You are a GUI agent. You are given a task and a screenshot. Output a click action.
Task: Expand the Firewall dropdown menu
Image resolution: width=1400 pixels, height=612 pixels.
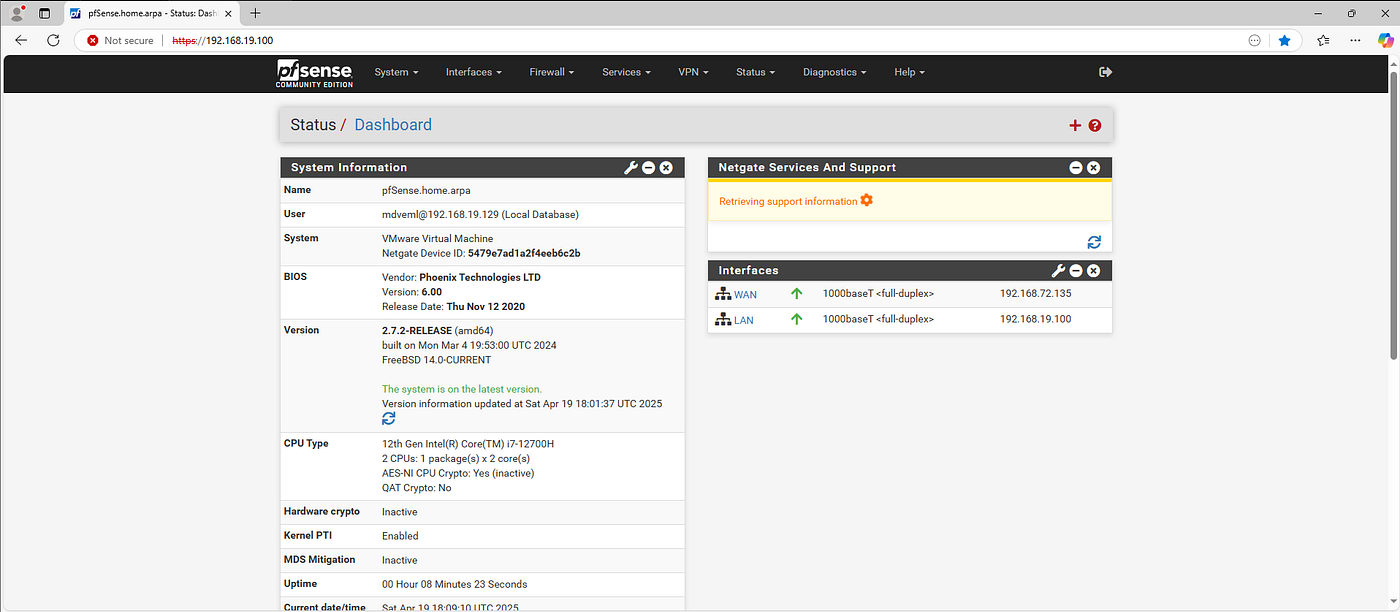point(552,72)
